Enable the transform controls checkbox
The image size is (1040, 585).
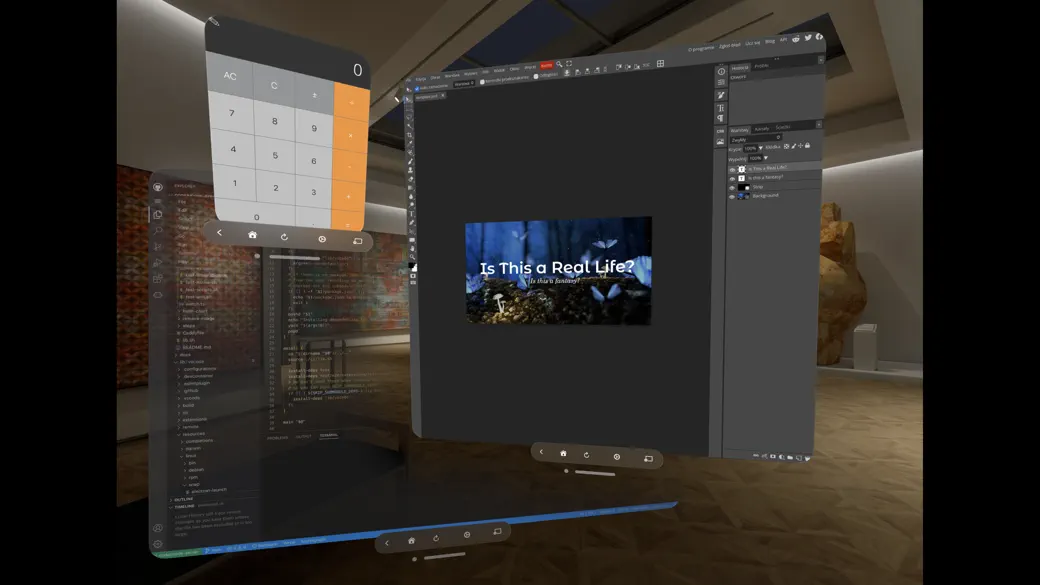click(x=482, y=82)
